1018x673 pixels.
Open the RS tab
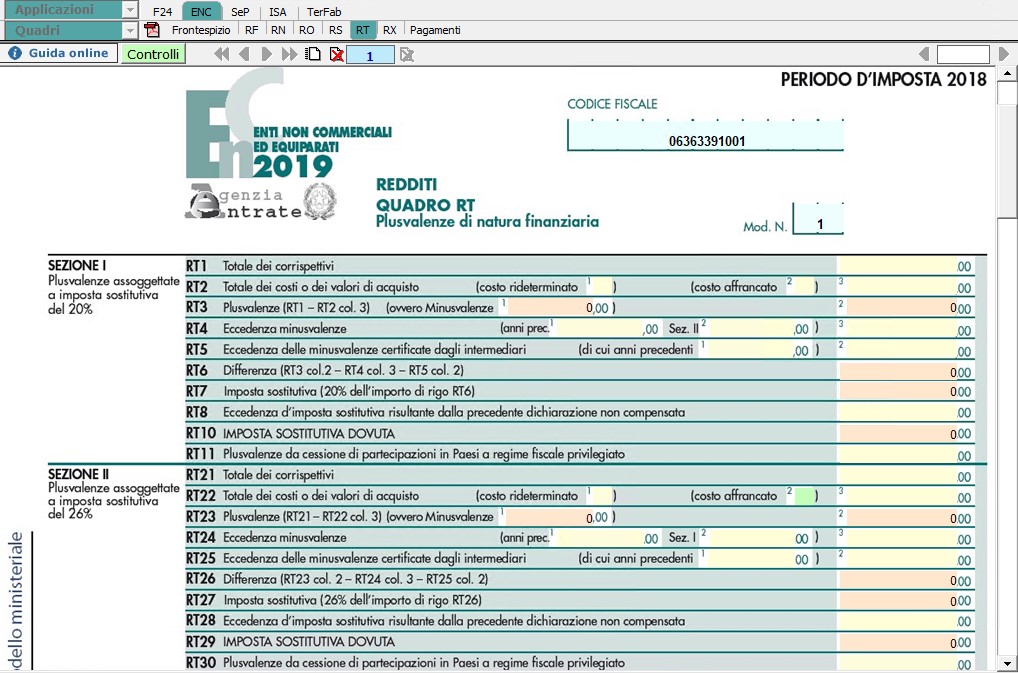pos(336,30)
